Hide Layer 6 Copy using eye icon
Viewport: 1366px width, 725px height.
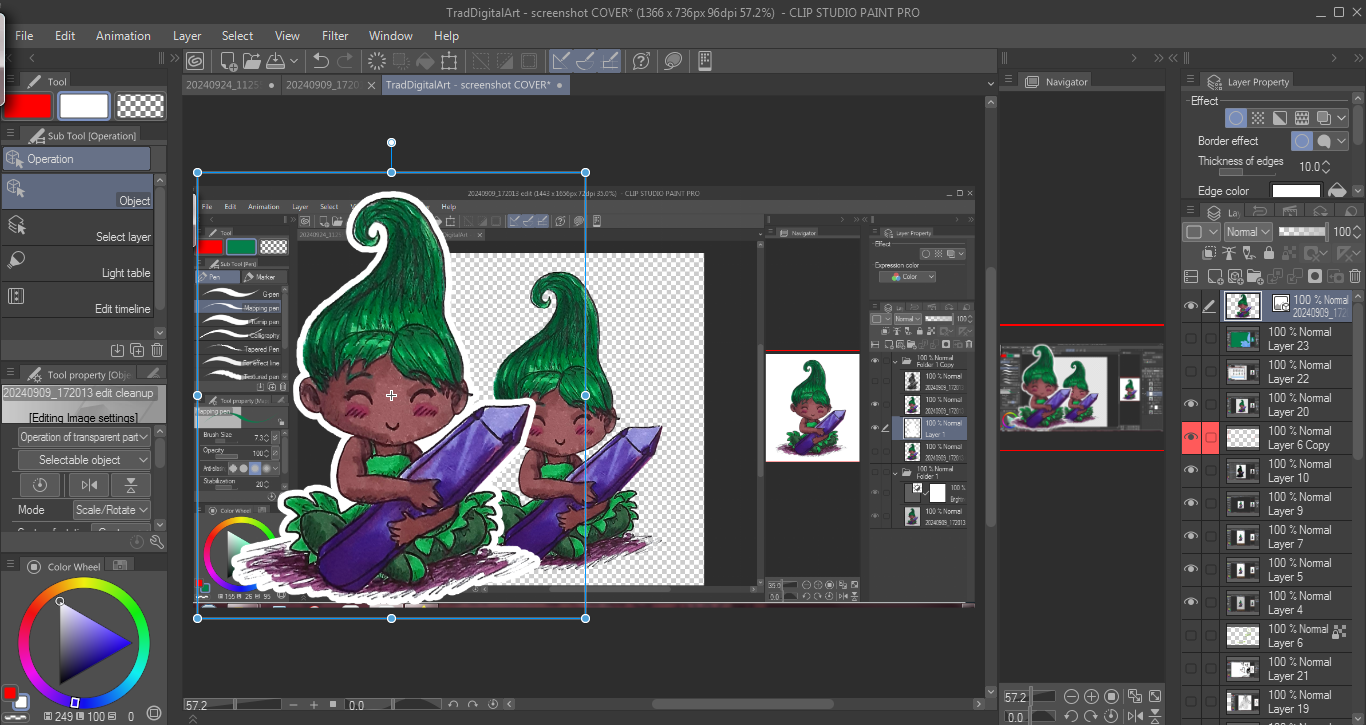click(x=1191, y=438)
